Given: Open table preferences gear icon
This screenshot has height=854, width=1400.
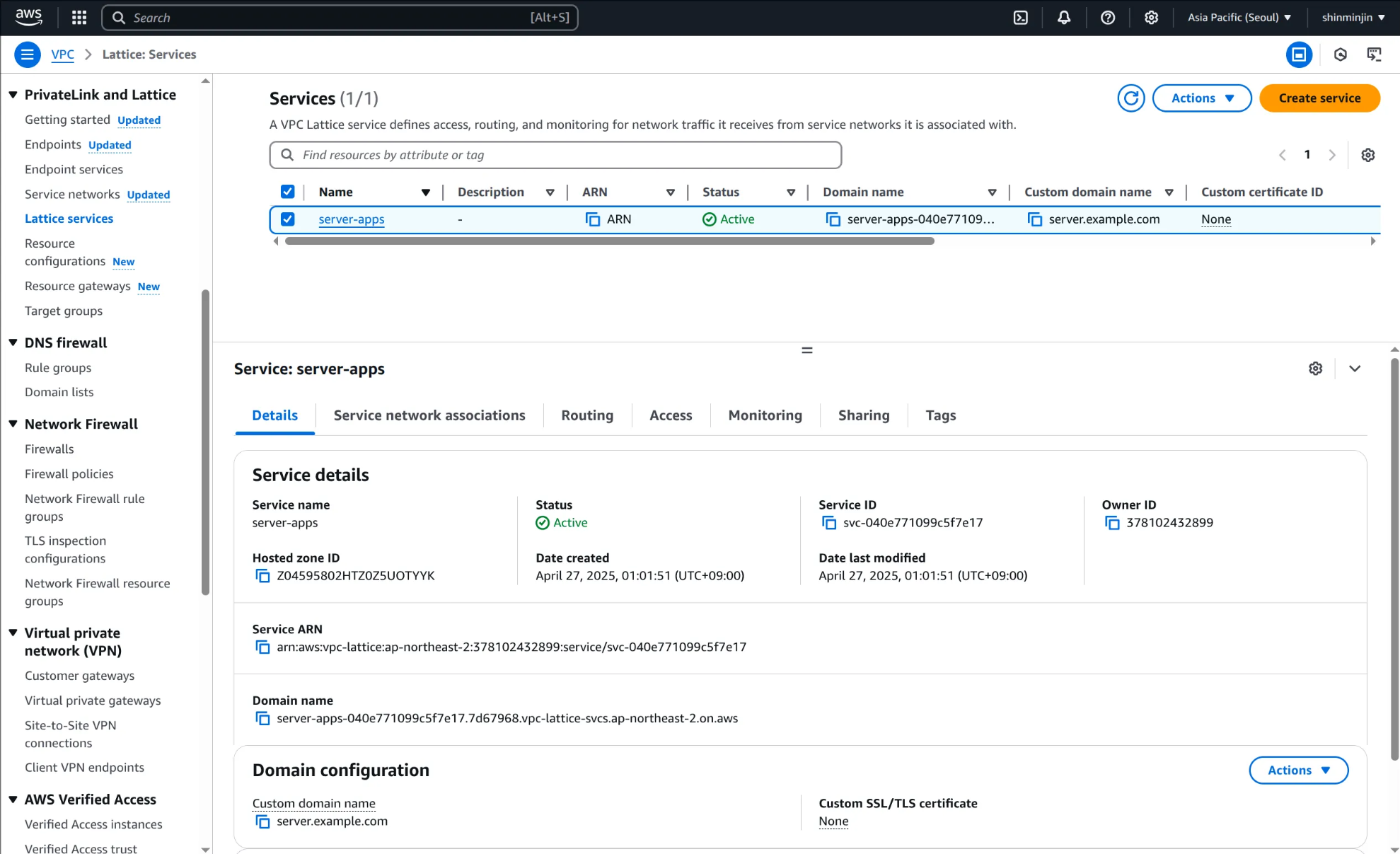Looking at the screenshot, I should 1368,155.
